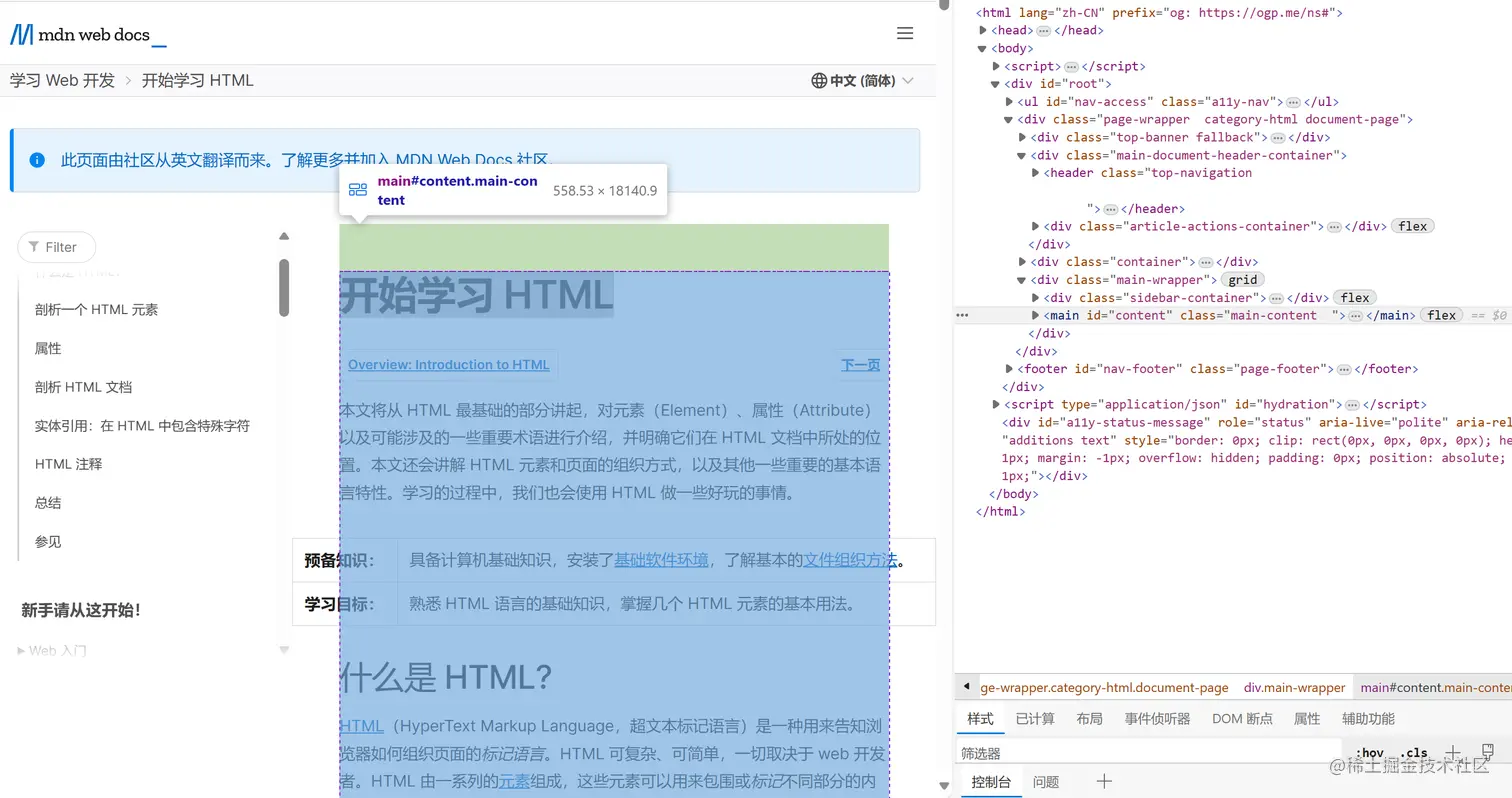Open a new drawer tab with plus icon

pyautogui.click(x=1104, y=782)
